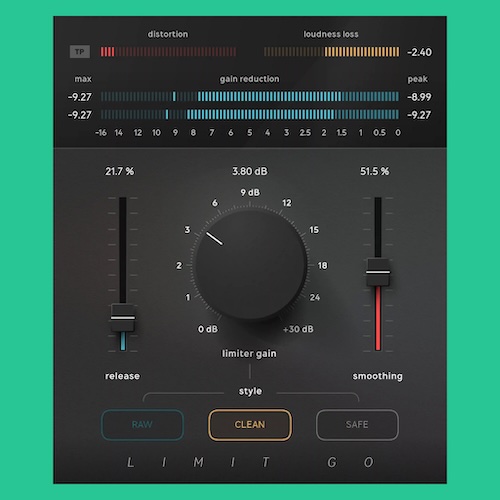Click the 'release' label
Screen dimensions: 500x500
click(122, 376)
